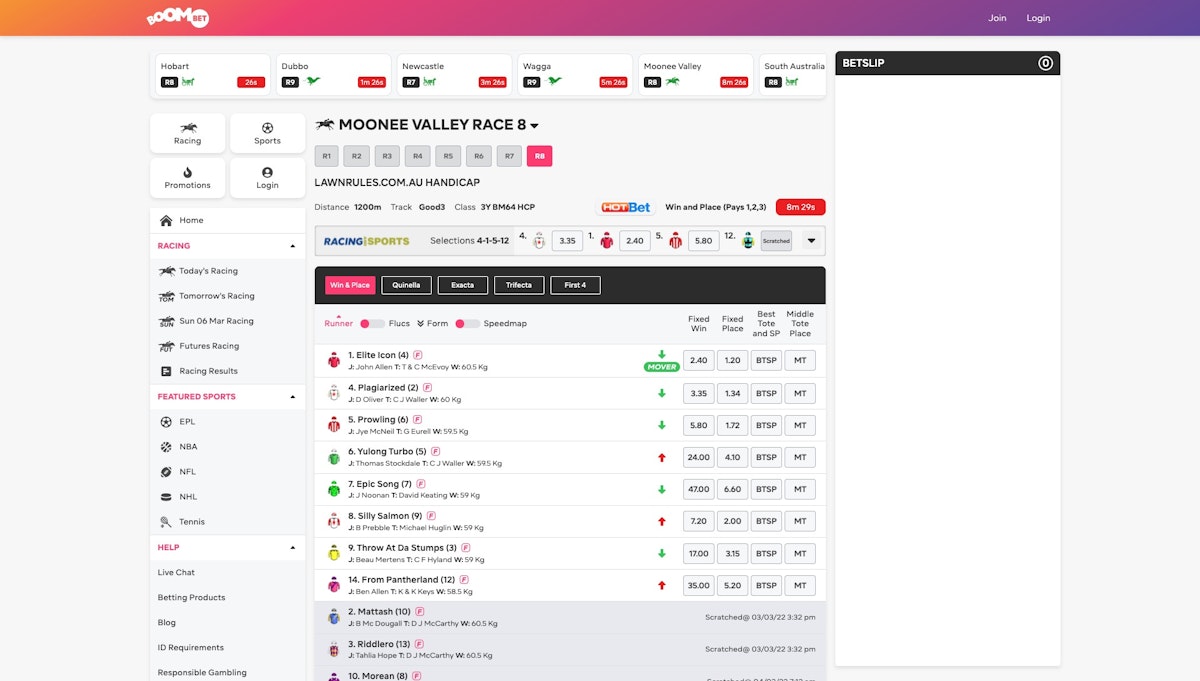Viewport: 1200px width, 681px height.
Task: Click 2.40 fixed win odds for Elite Icon
Action: (698, 361)
